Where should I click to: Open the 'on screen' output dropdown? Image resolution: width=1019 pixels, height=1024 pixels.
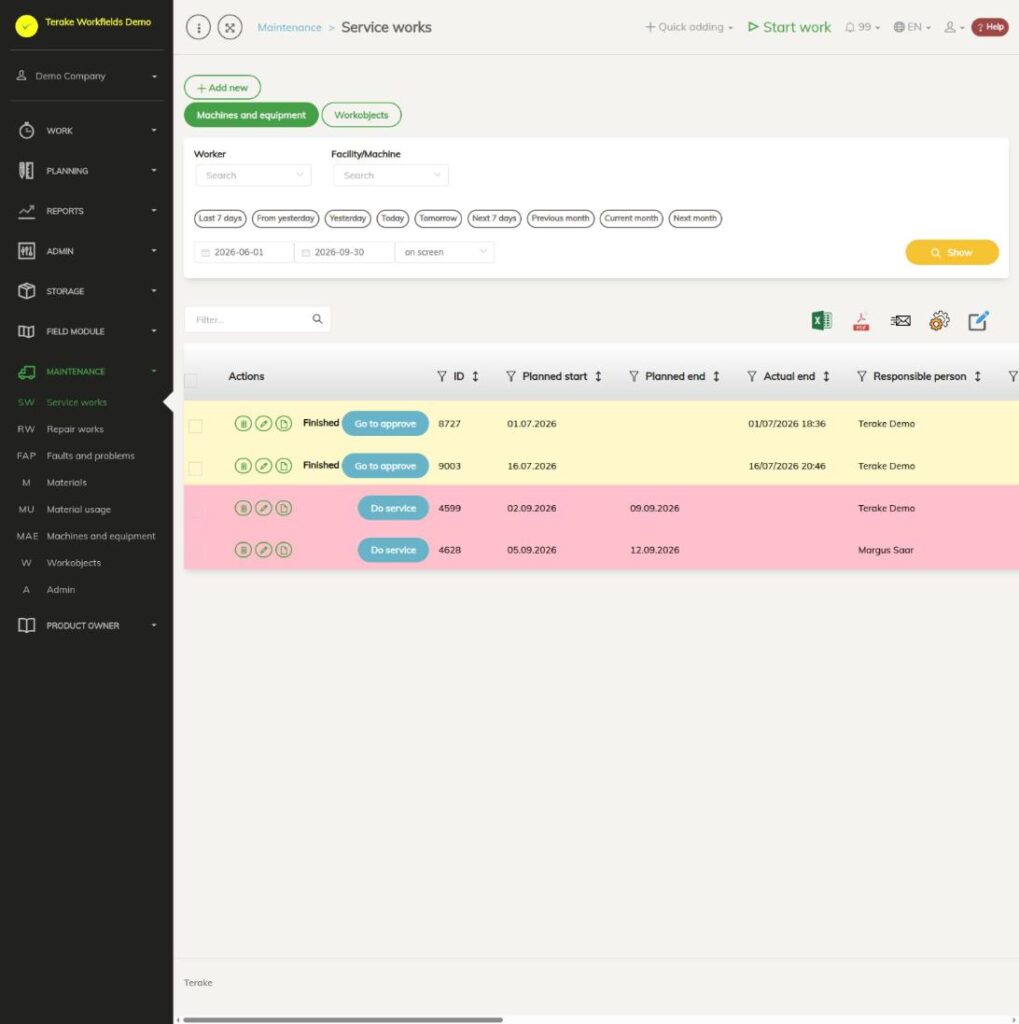(x=445, y=252)
